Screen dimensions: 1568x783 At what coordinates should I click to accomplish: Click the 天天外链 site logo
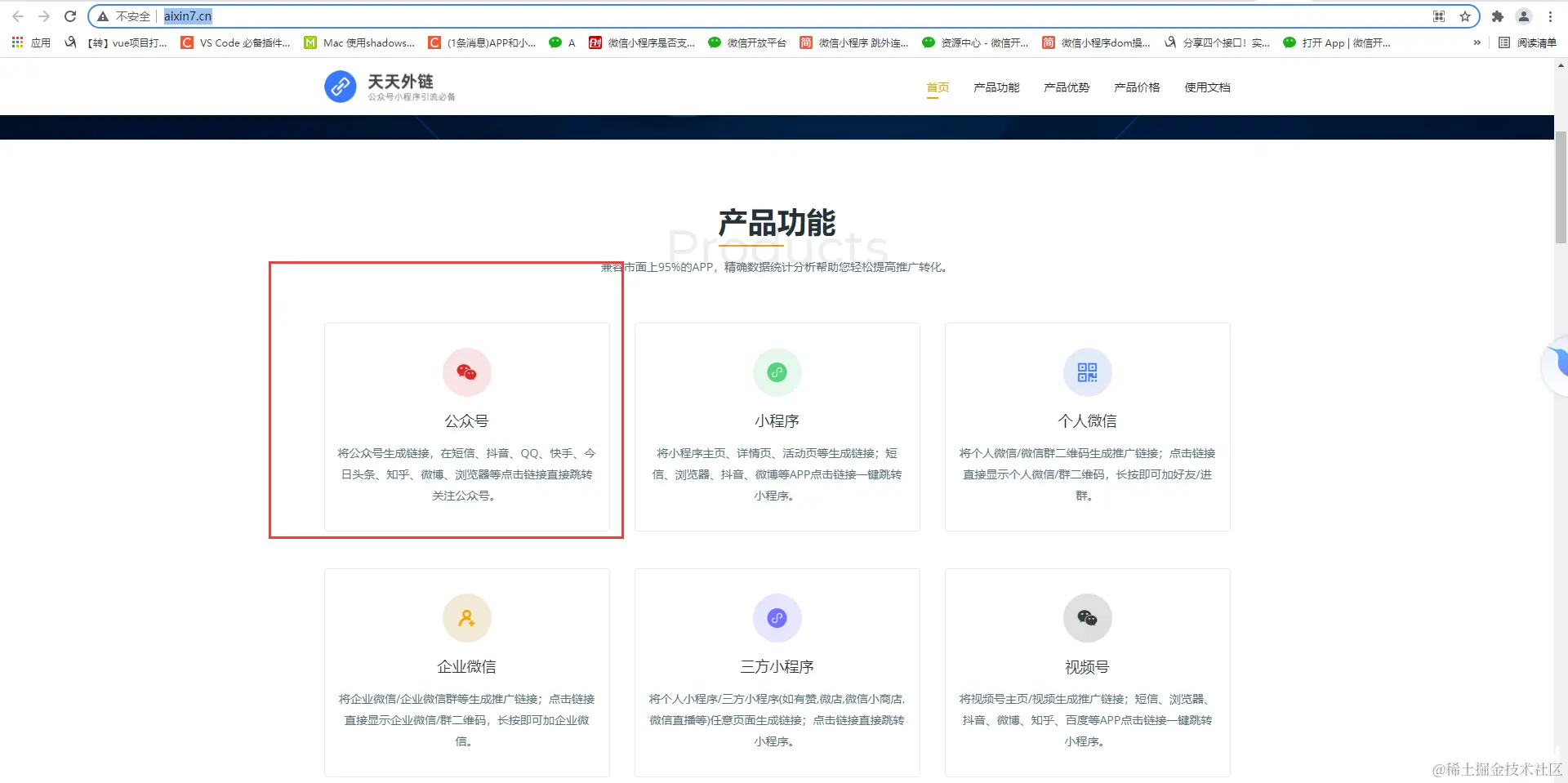click(x=389, y=87)
